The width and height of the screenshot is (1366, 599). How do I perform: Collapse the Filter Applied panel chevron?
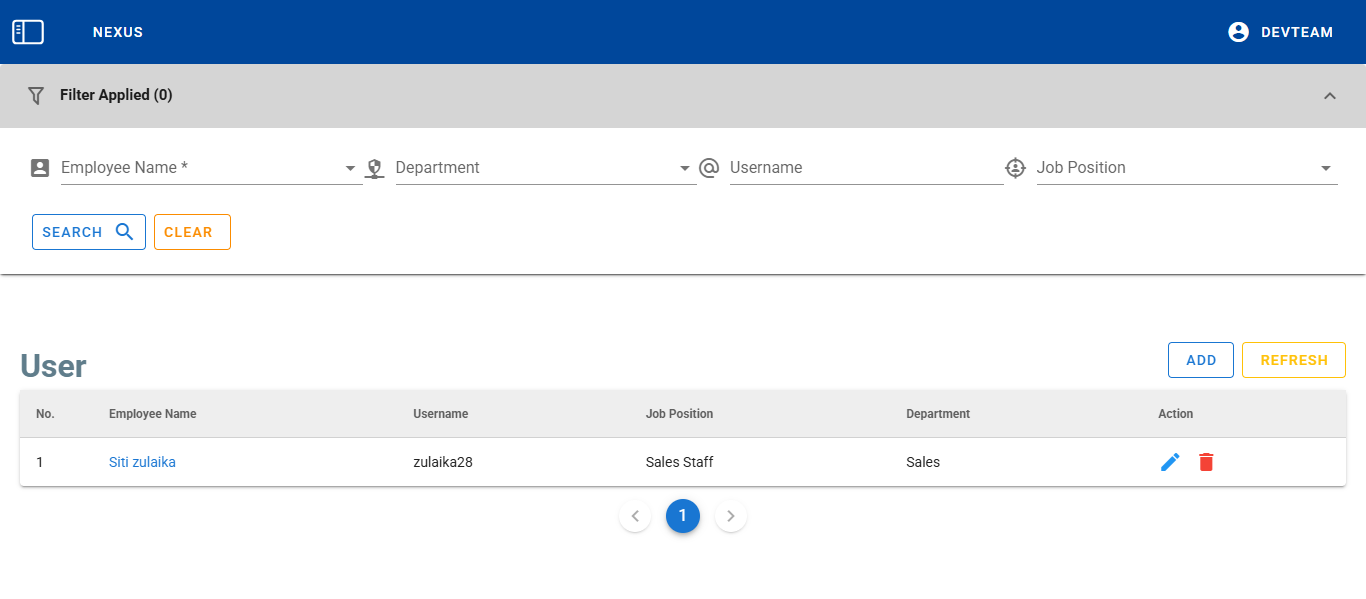point(1329,96)
